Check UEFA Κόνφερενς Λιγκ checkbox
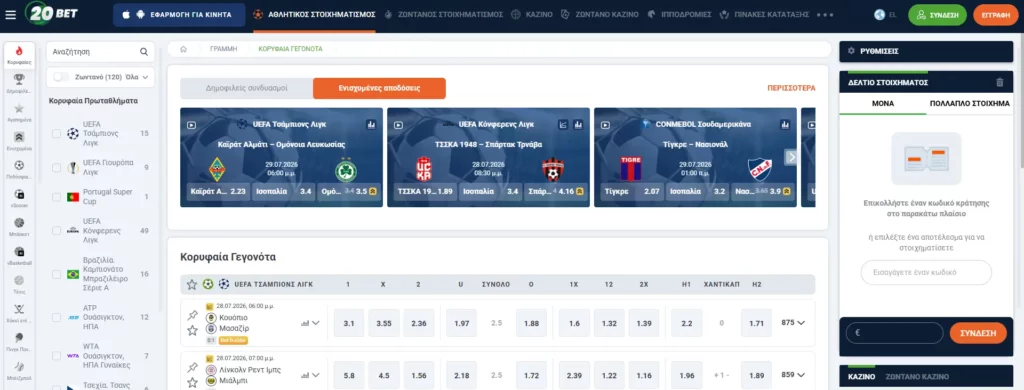The width and height of the screenshot is (1024, 390). 57,230
